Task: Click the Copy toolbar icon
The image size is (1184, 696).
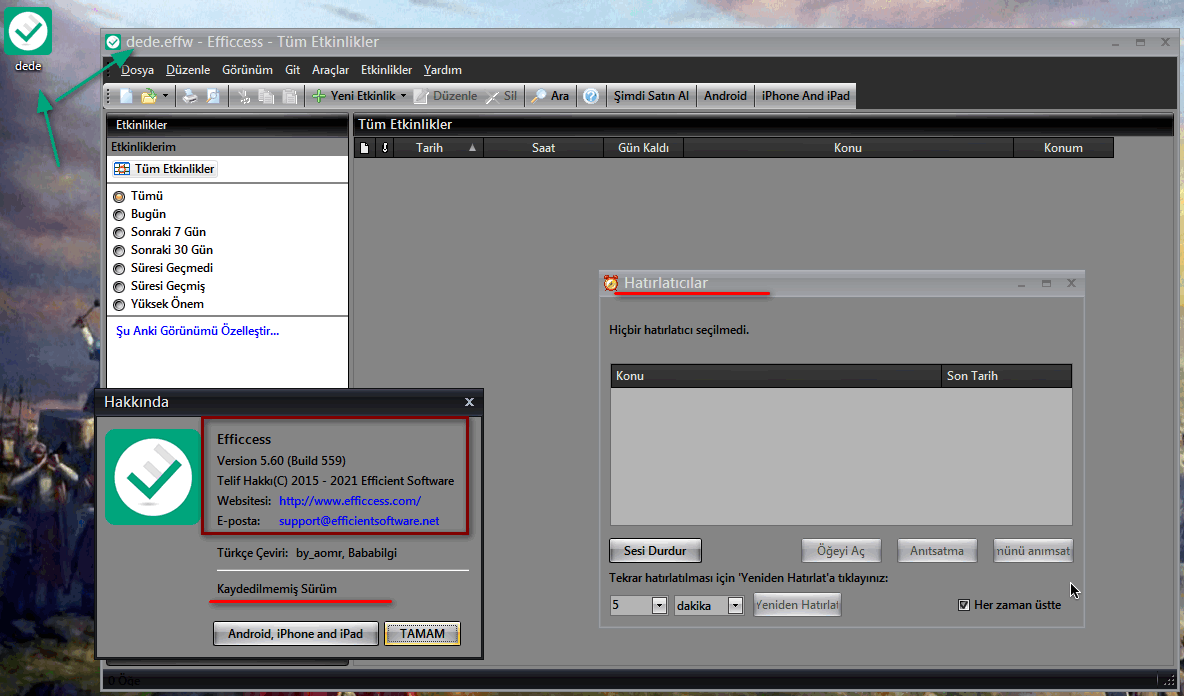Action: point(267,96)
